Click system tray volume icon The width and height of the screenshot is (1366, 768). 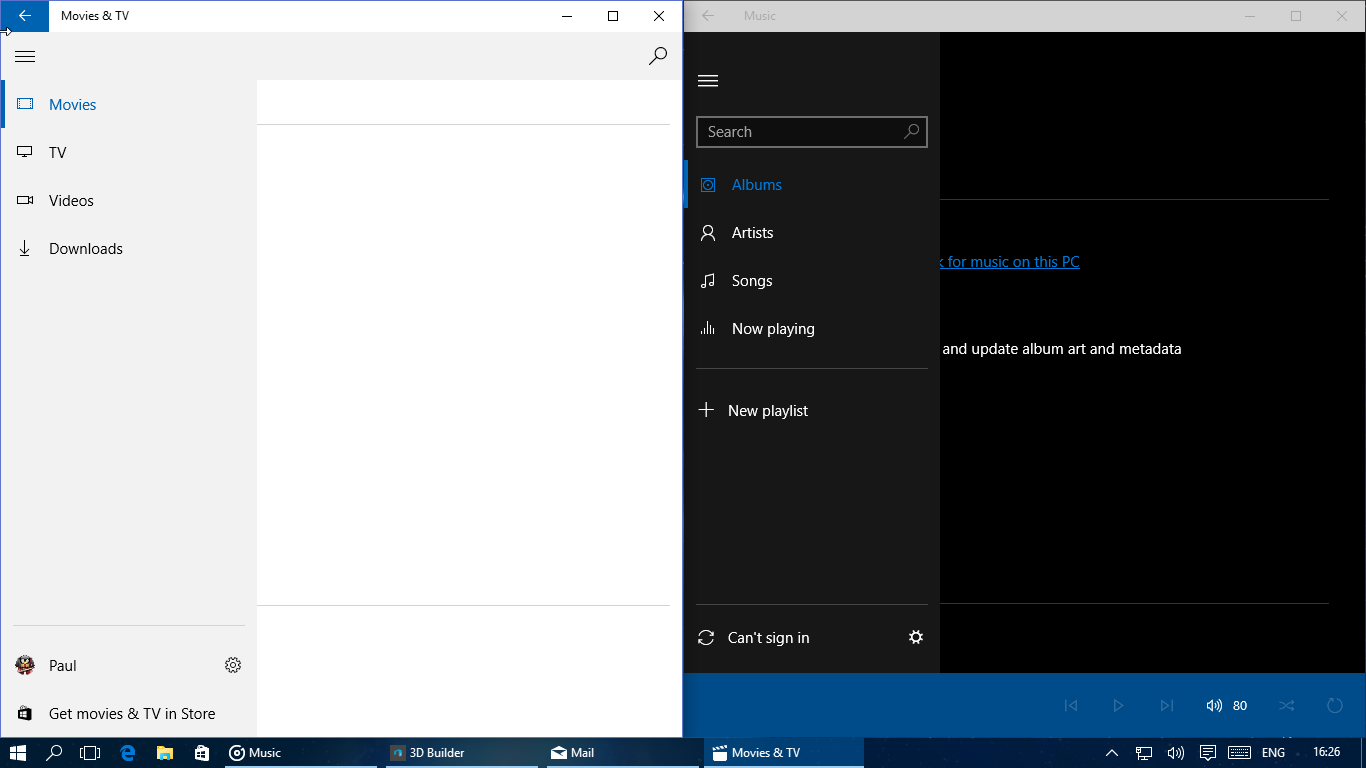[x=1176, y=753]
